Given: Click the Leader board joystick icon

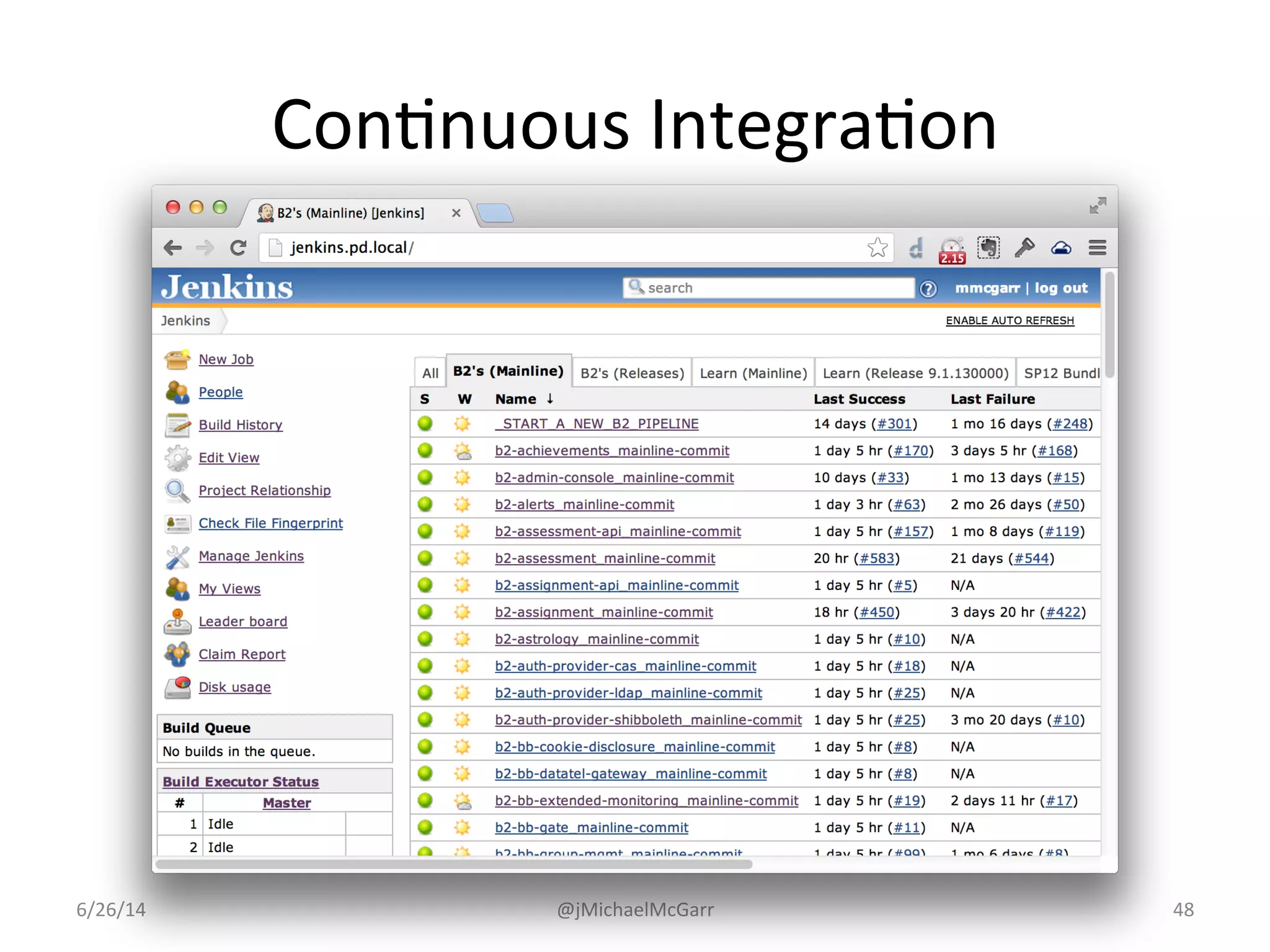Looking at the screenshot, I should [177, 622].
